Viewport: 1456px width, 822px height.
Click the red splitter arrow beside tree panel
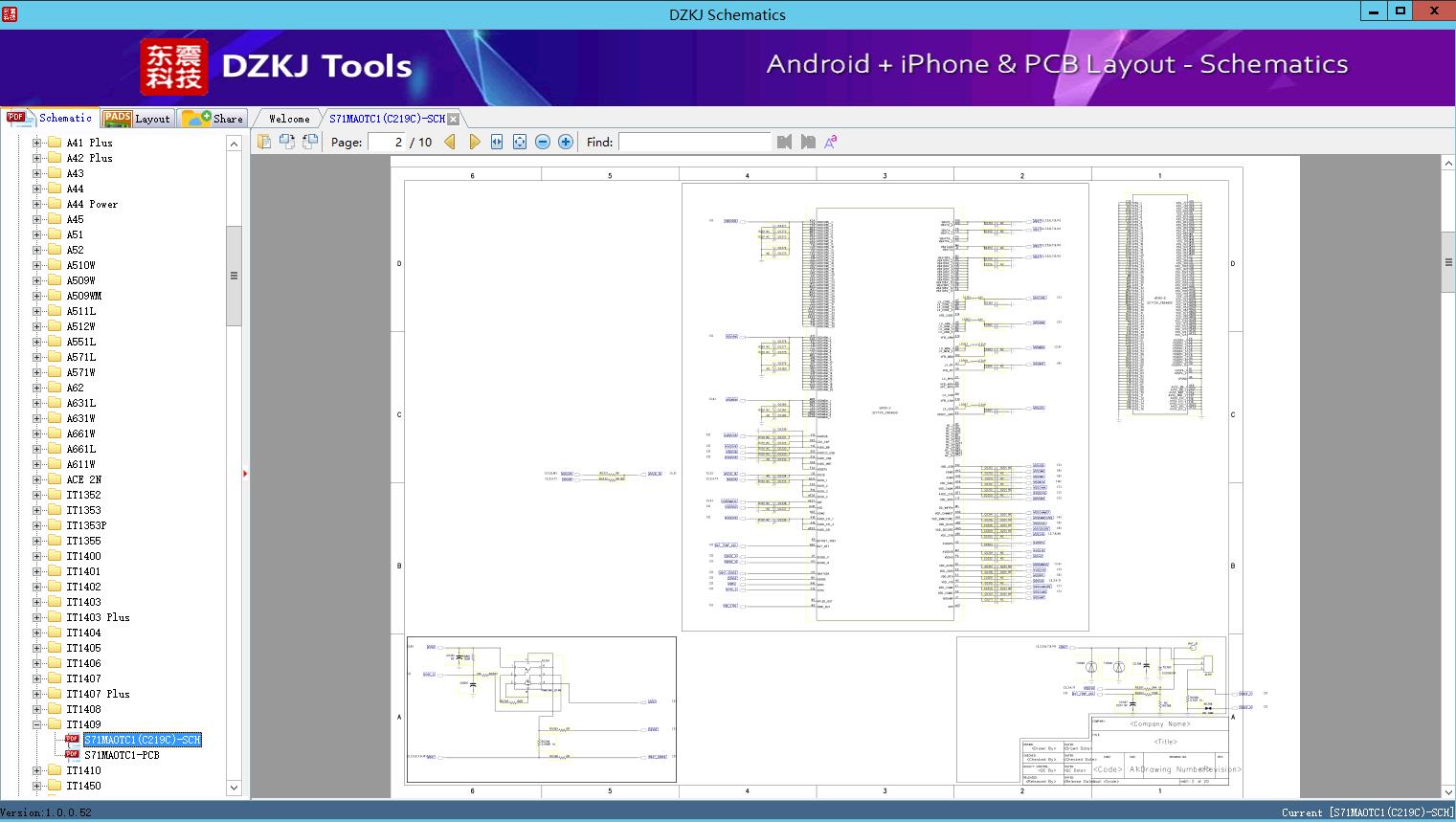point(245,473)
